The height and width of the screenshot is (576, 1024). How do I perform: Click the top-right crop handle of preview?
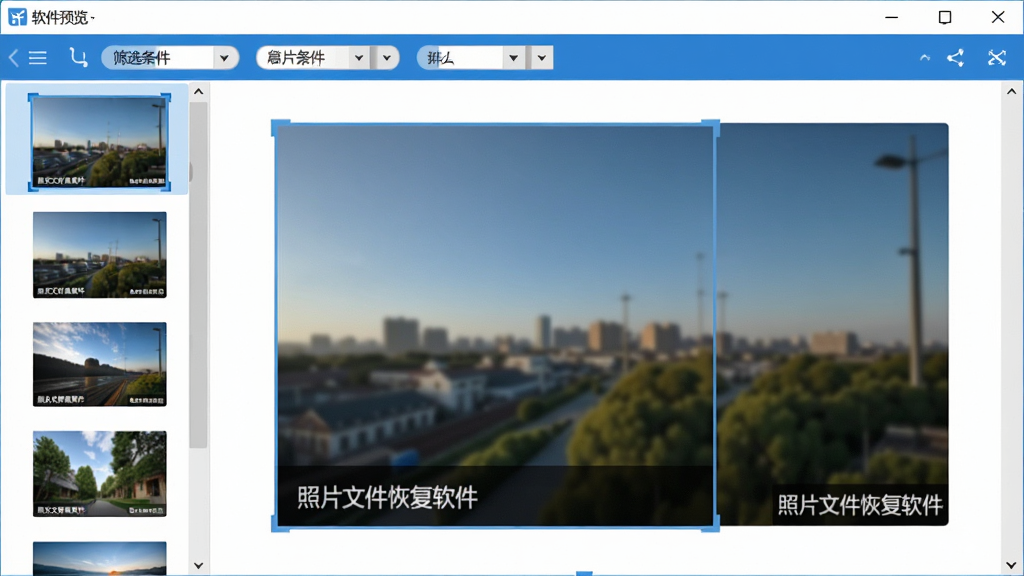[x=711, y=128]
